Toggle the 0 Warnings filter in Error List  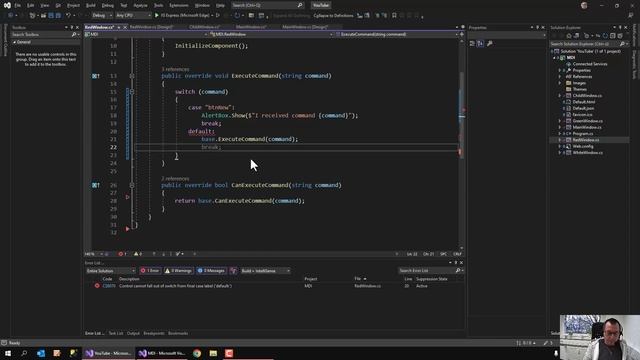(x=178, y=271)
